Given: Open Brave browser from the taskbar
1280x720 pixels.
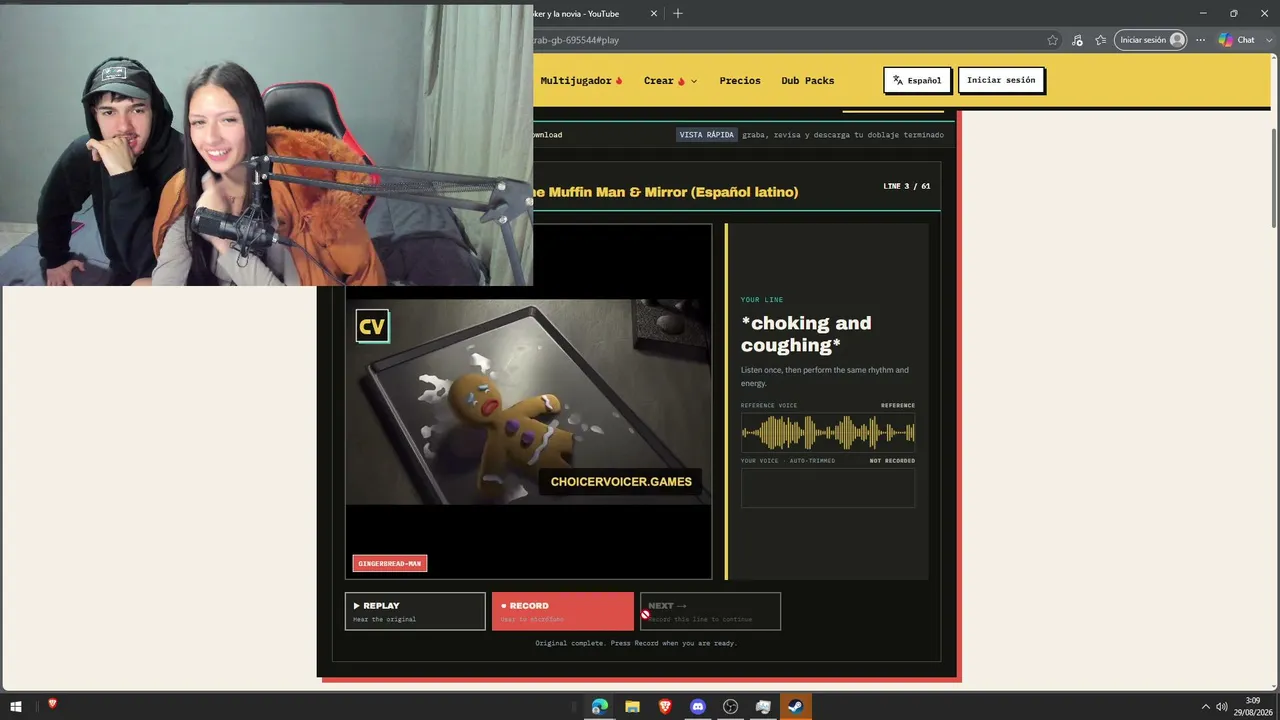Looking at the screenshot, I should point(665,707).
